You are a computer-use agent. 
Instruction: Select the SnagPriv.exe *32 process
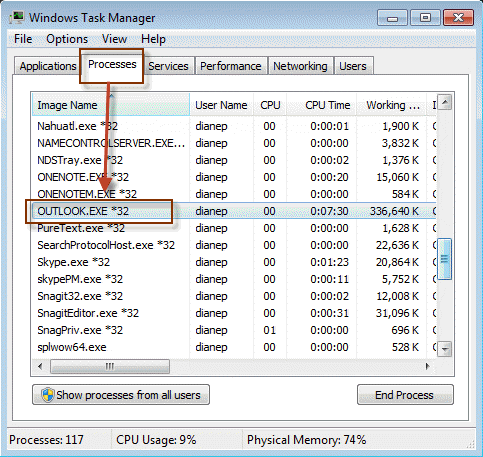(234, 330)
